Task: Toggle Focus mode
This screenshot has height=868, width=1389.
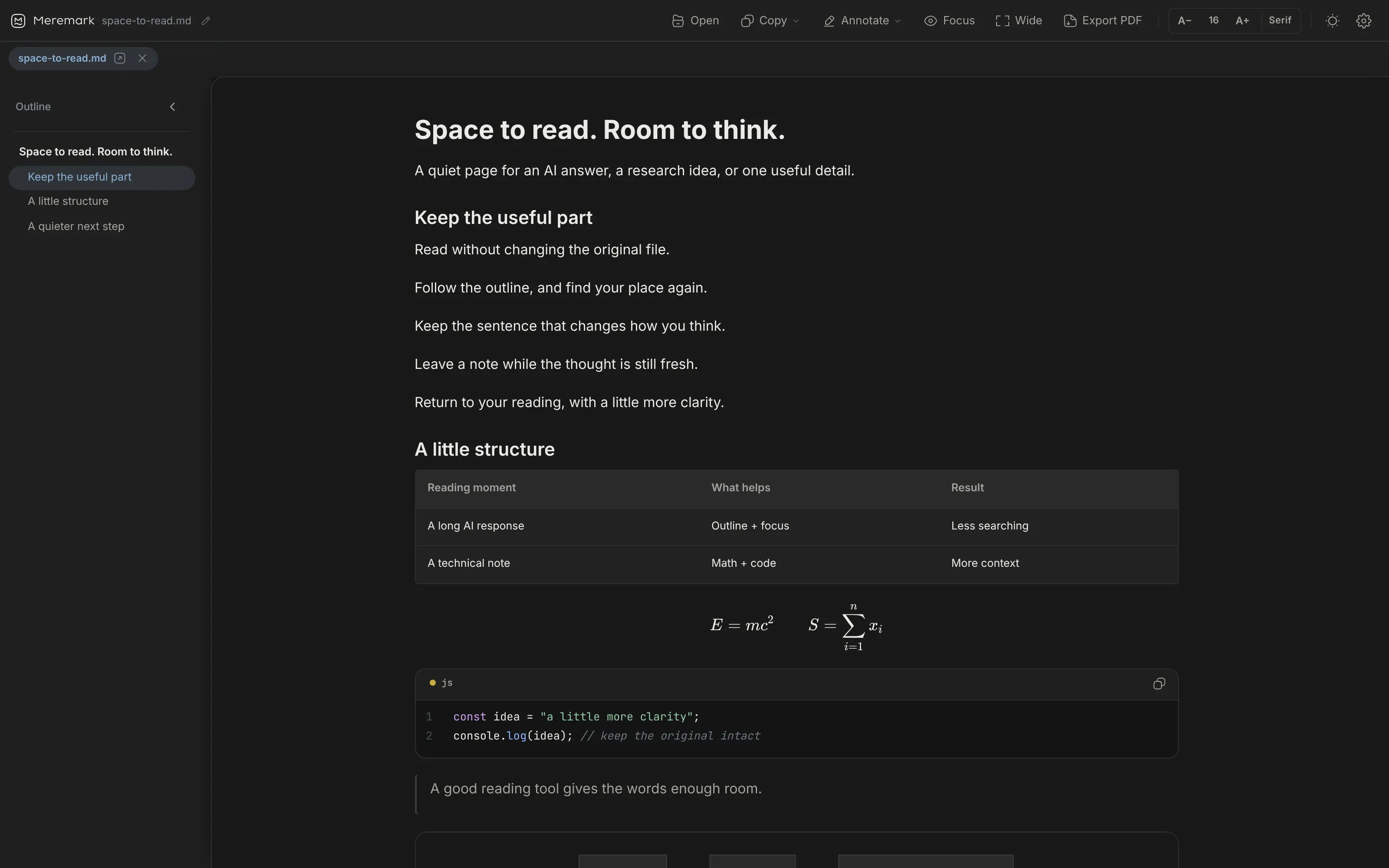Action: pyautogui.click(x=949, y=21)
